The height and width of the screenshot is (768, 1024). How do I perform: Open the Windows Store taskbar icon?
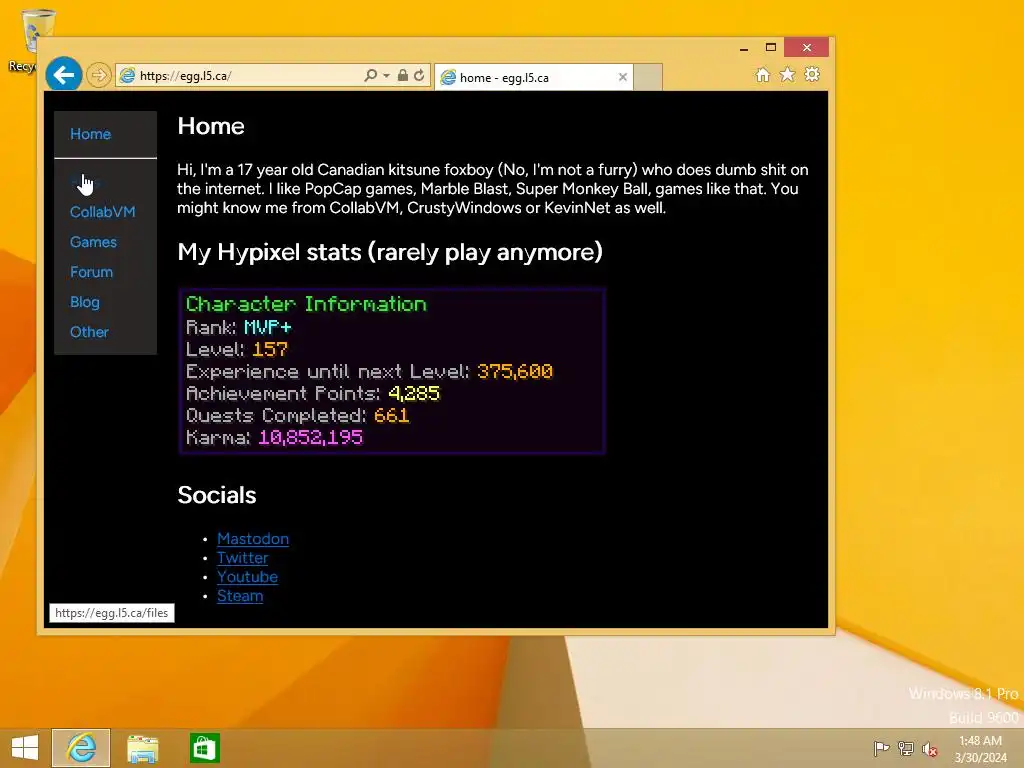click(204, 748)
